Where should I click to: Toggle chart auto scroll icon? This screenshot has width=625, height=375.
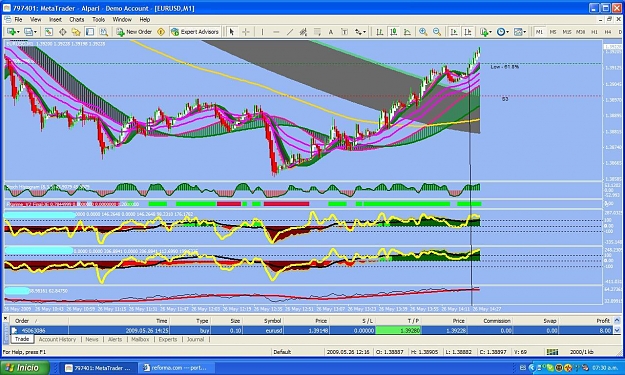pyautogui.click(x=454, y=32)
